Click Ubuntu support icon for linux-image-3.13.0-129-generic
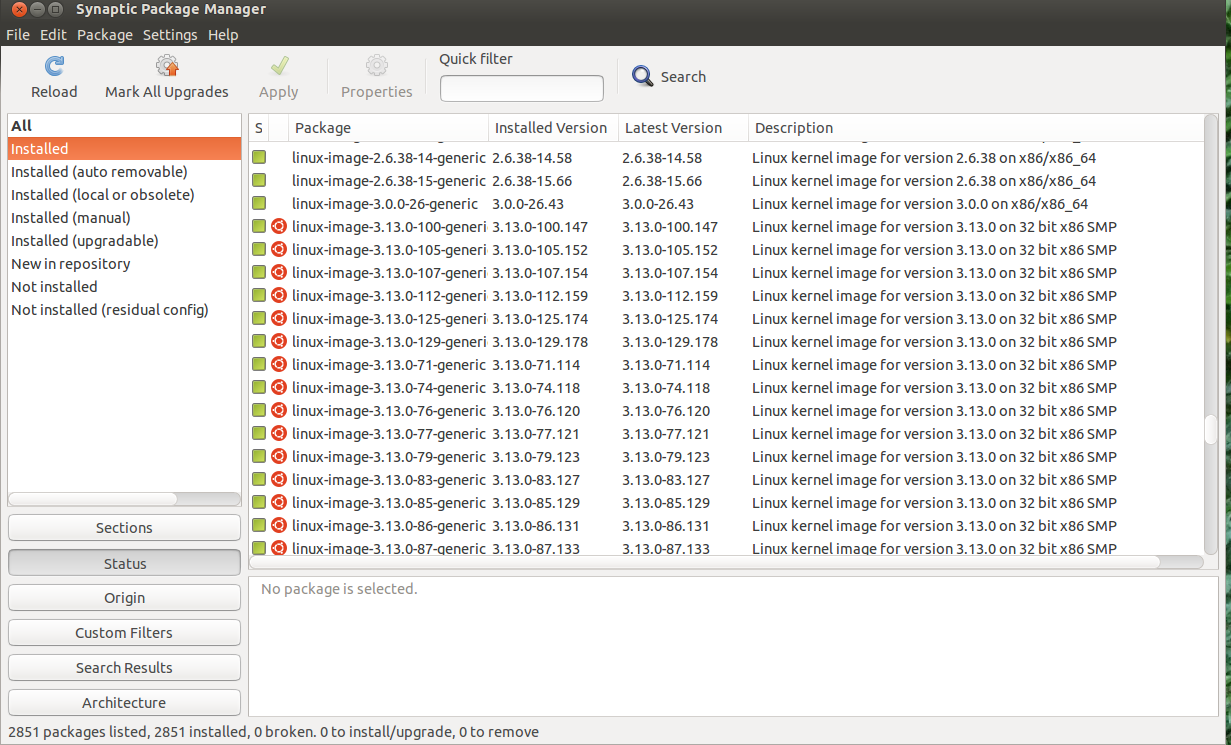1231x745 pixels. click(x=279, y=342)
